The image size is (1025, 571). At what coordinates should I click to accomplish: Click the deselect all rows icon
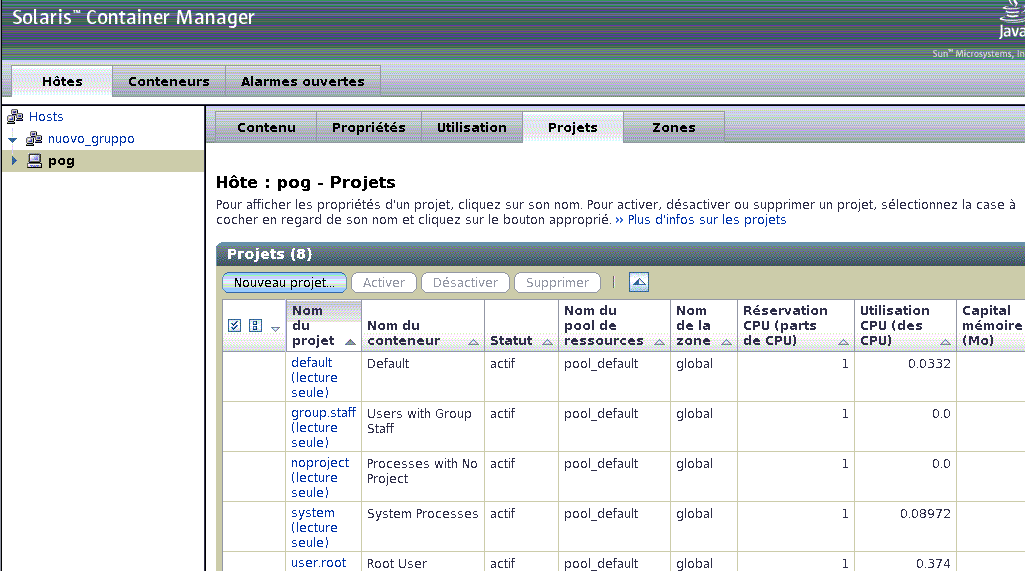(256, 326)
